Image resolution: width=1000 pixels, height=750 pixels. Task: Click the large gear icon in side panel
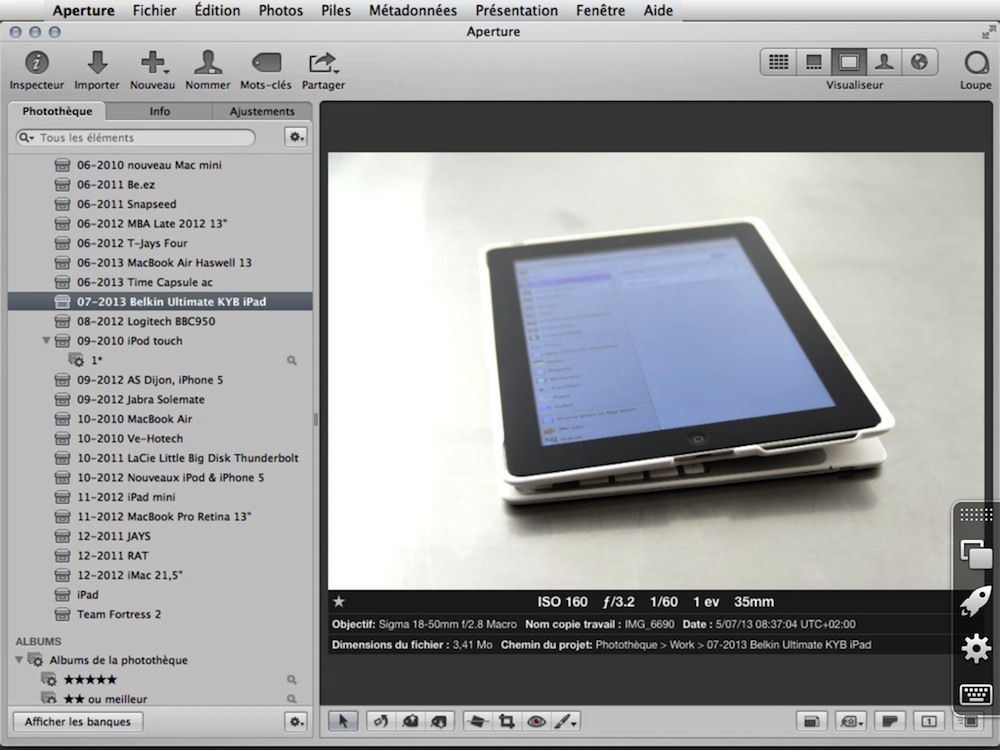click(x=976, y=649)
